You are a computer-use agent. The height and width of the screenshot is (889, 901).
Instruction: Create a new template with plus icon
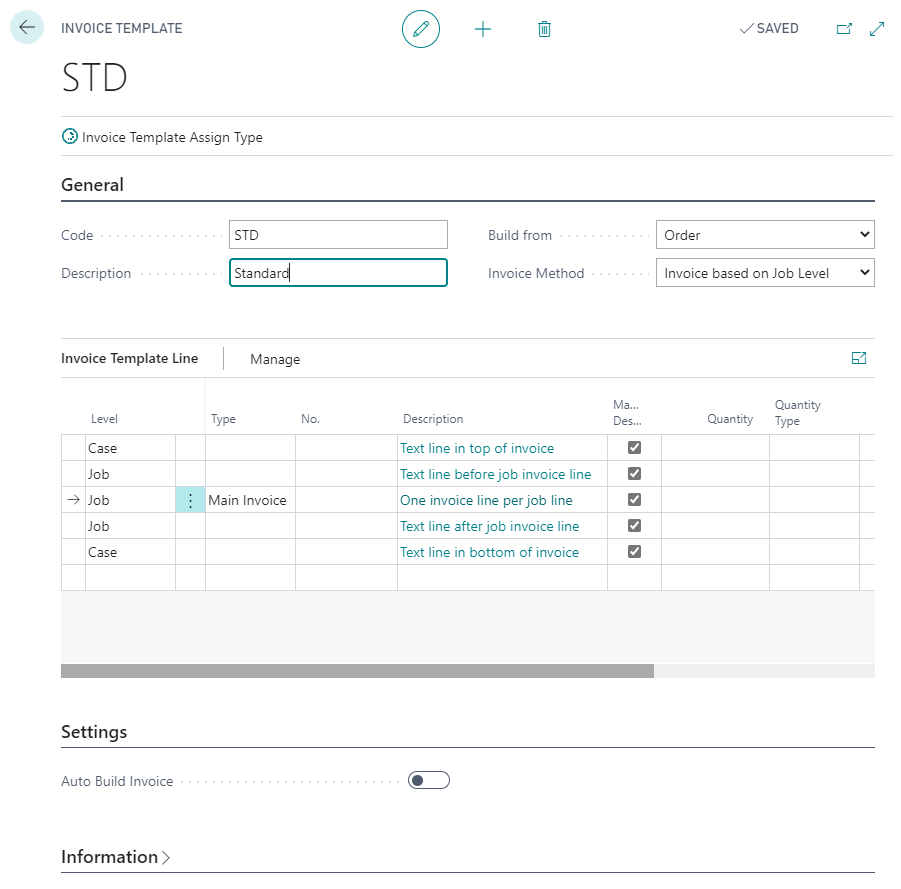pyautogui.click(x=483, y=29)
